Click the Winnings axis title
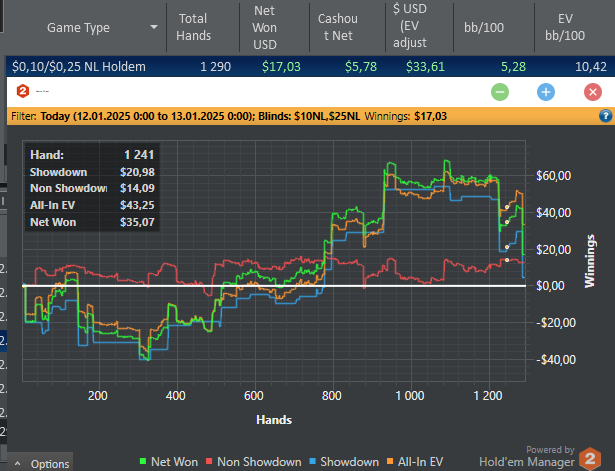 [590, 261]
